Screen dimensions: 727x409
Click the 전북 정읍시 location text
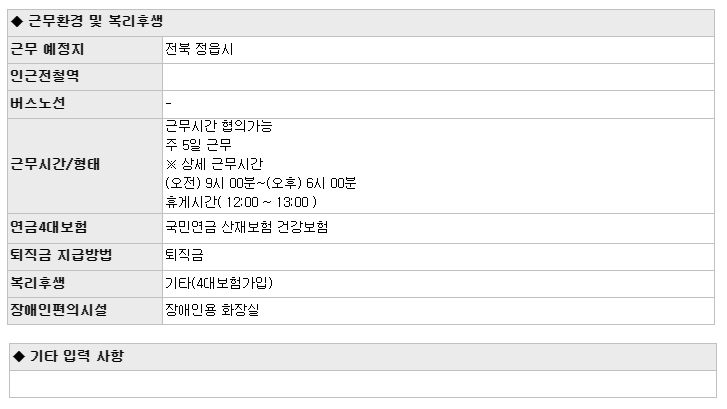[x=199, y=49]
